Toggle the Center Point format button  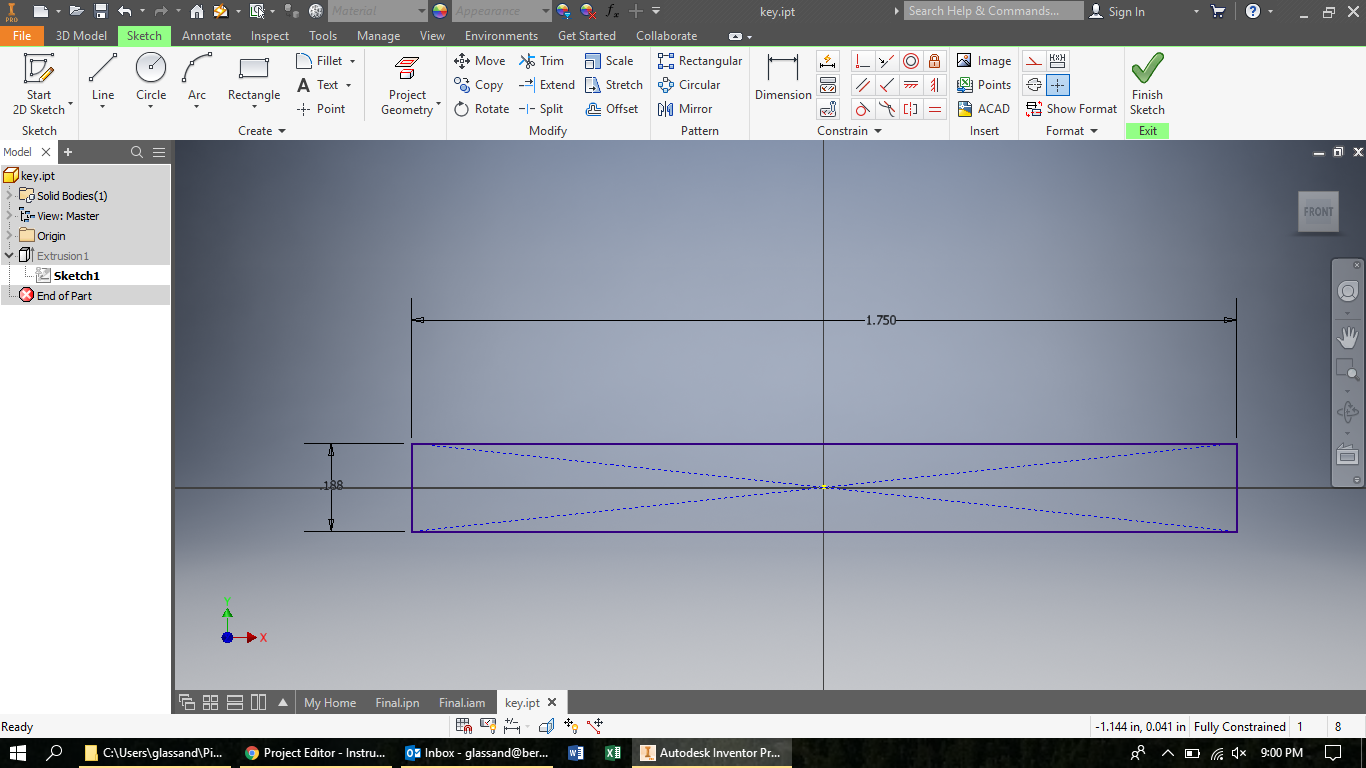coord(1058,85)
